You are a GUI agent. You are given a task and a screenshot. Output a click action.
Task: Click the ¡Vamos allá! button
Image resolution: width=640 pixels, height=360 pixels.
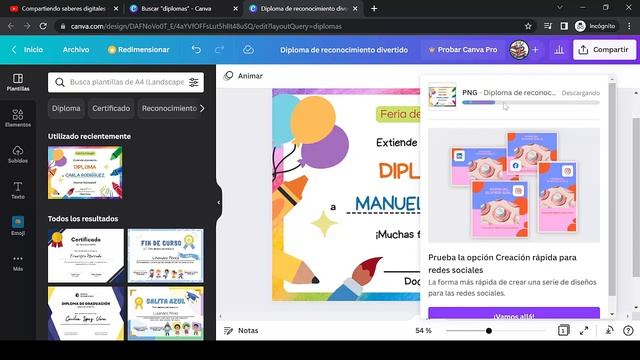[x=514, y=314]
